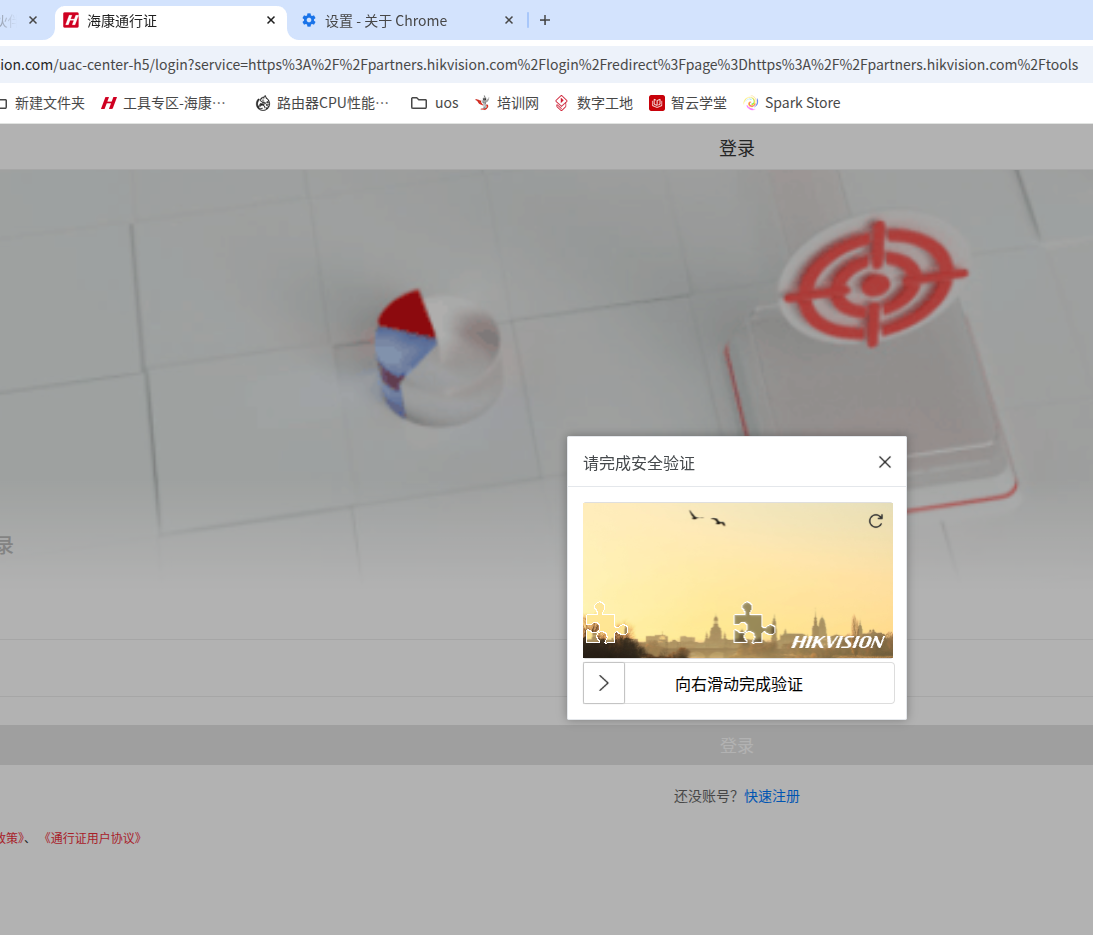Click the 还没账号? text
Screen dimensions: 1093x935
coord(705,796)
